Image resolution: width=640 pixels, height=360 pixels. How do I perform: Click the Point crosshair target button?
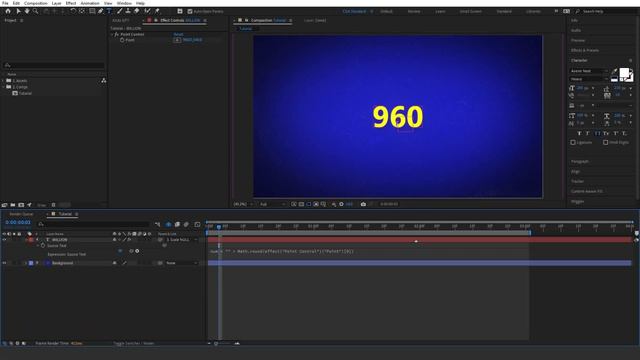[177, 40]
